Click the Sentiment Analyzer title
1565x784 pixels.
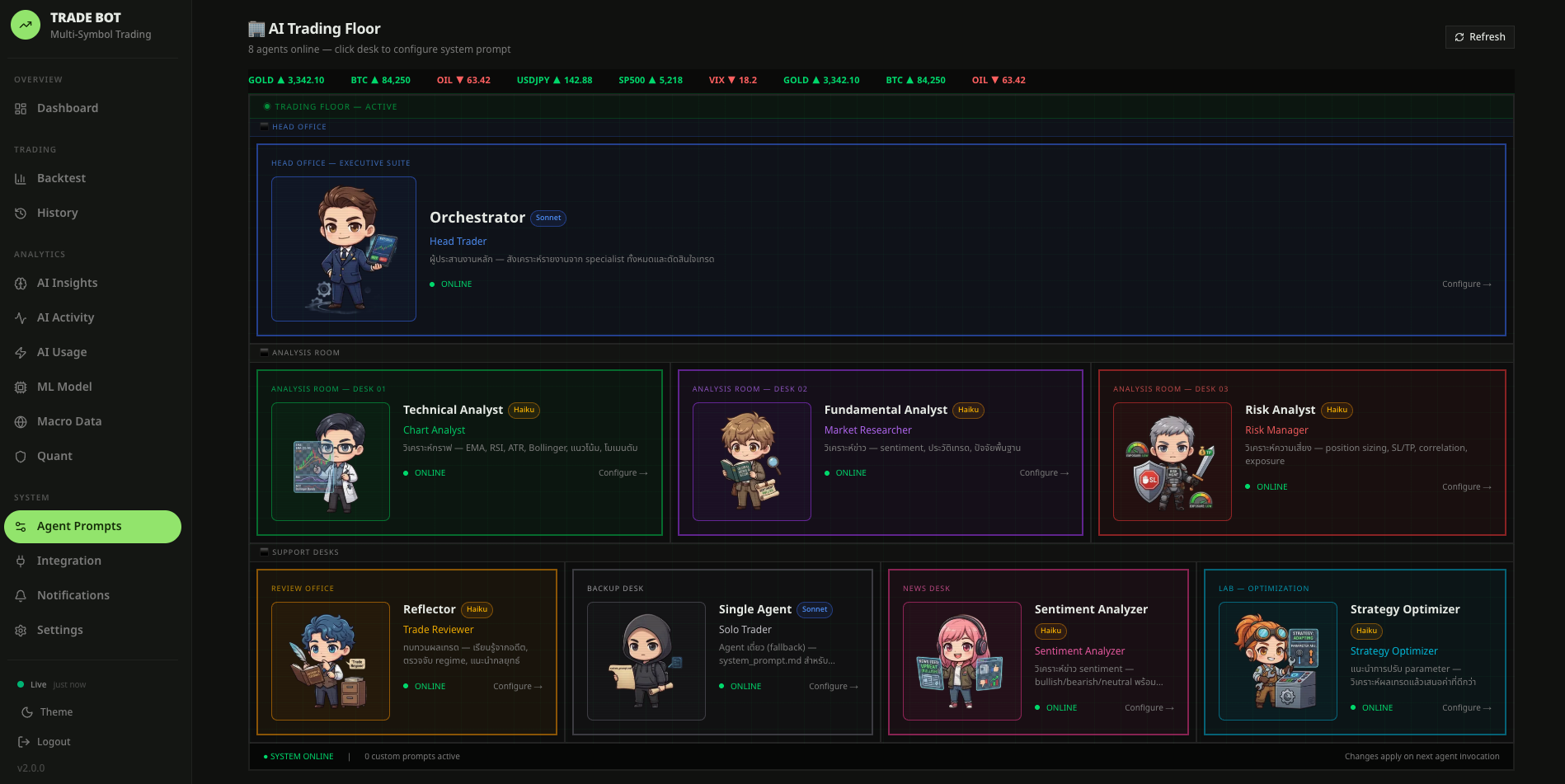coord(1091,610)
